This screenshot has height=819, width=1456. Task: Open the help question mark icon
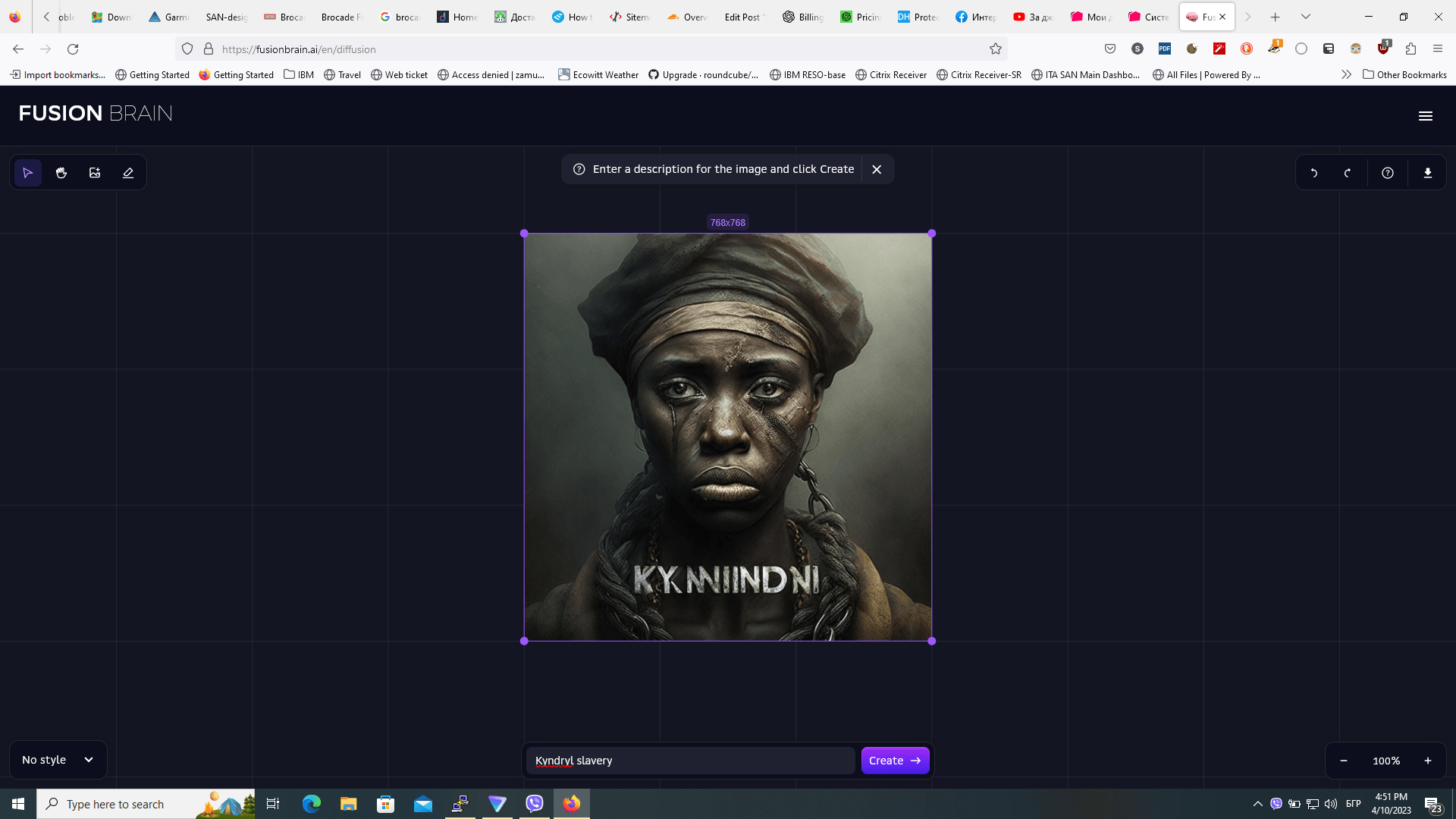click(1388, 173)
